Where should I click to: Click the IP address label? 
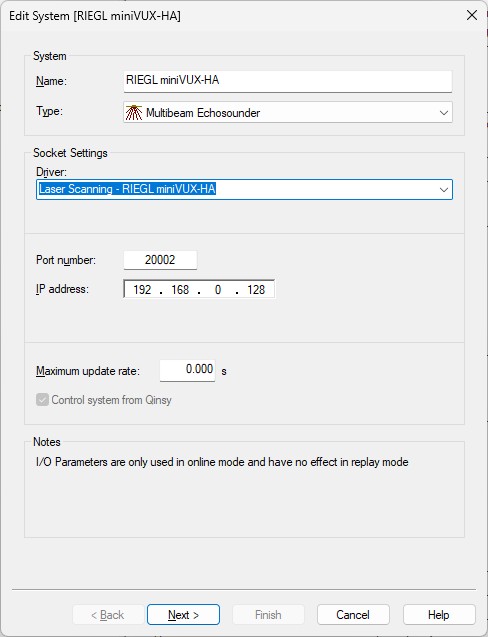pyautogui.click(x=62, y=289)
